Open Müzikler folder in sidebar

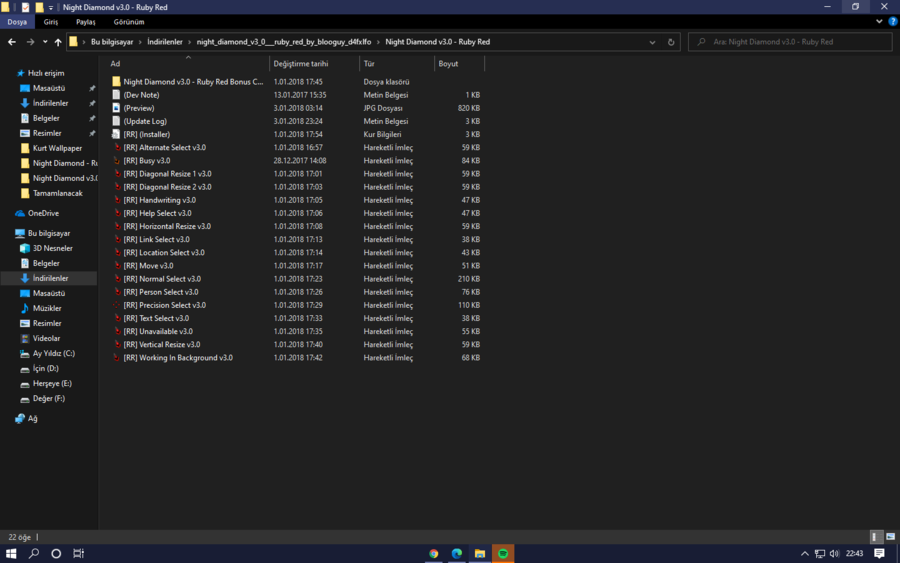[x=47, y=308]
